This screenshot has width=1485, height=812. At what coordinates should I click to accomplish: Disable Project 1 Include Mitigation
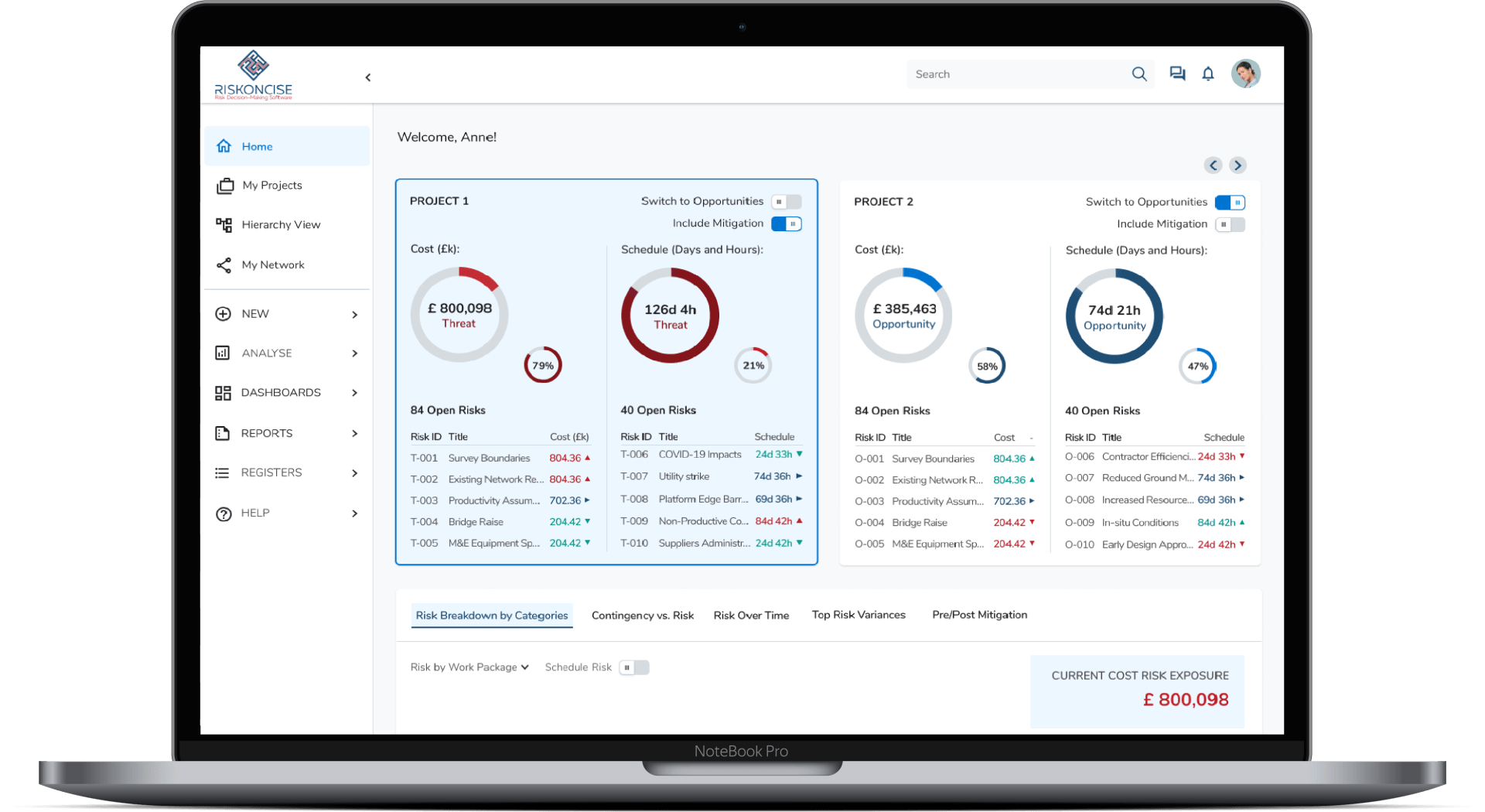(x=787, y=224)
